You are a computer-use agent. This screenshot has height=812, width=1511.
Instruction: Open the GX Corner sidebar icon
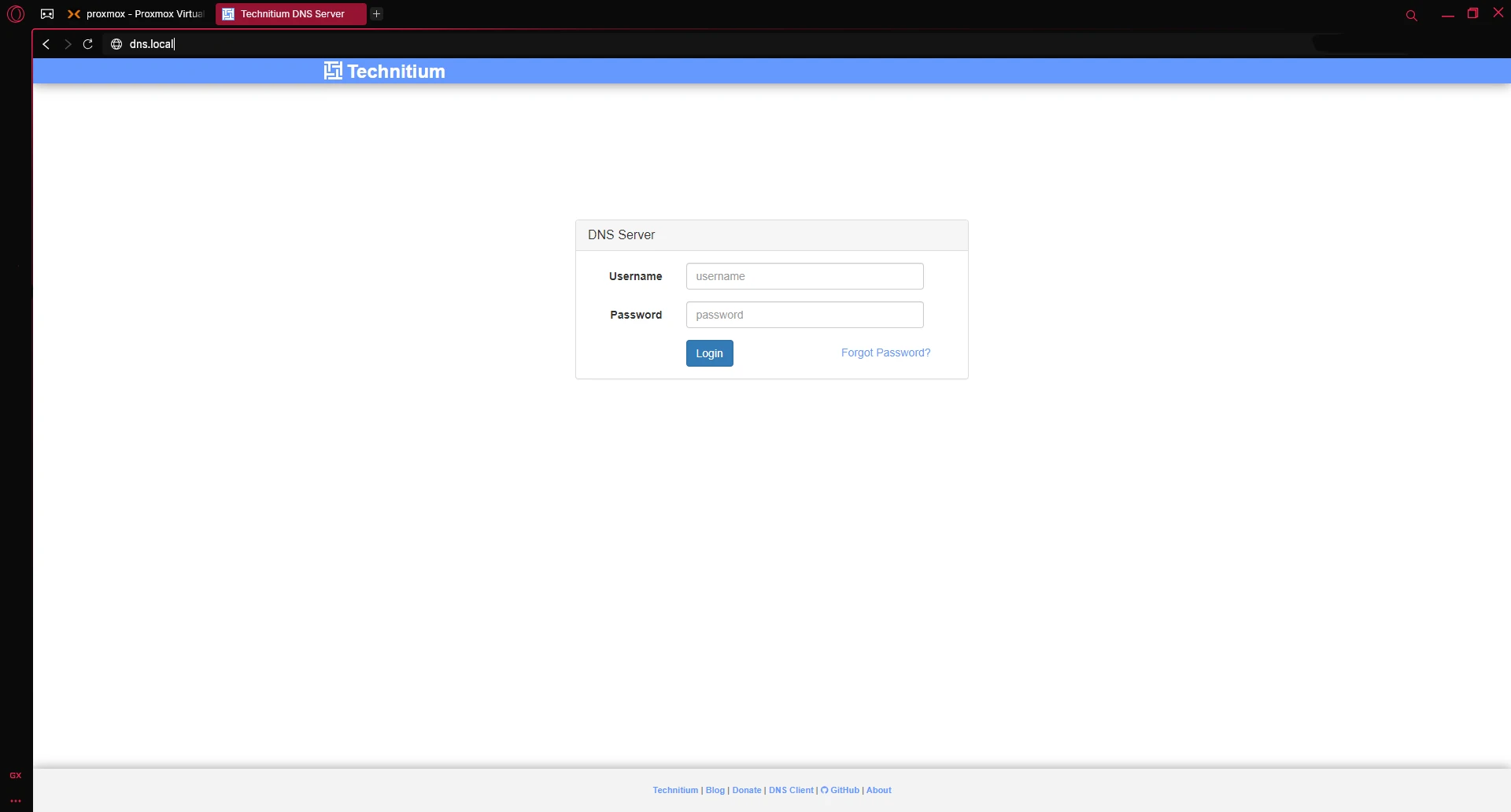[16, 776]
